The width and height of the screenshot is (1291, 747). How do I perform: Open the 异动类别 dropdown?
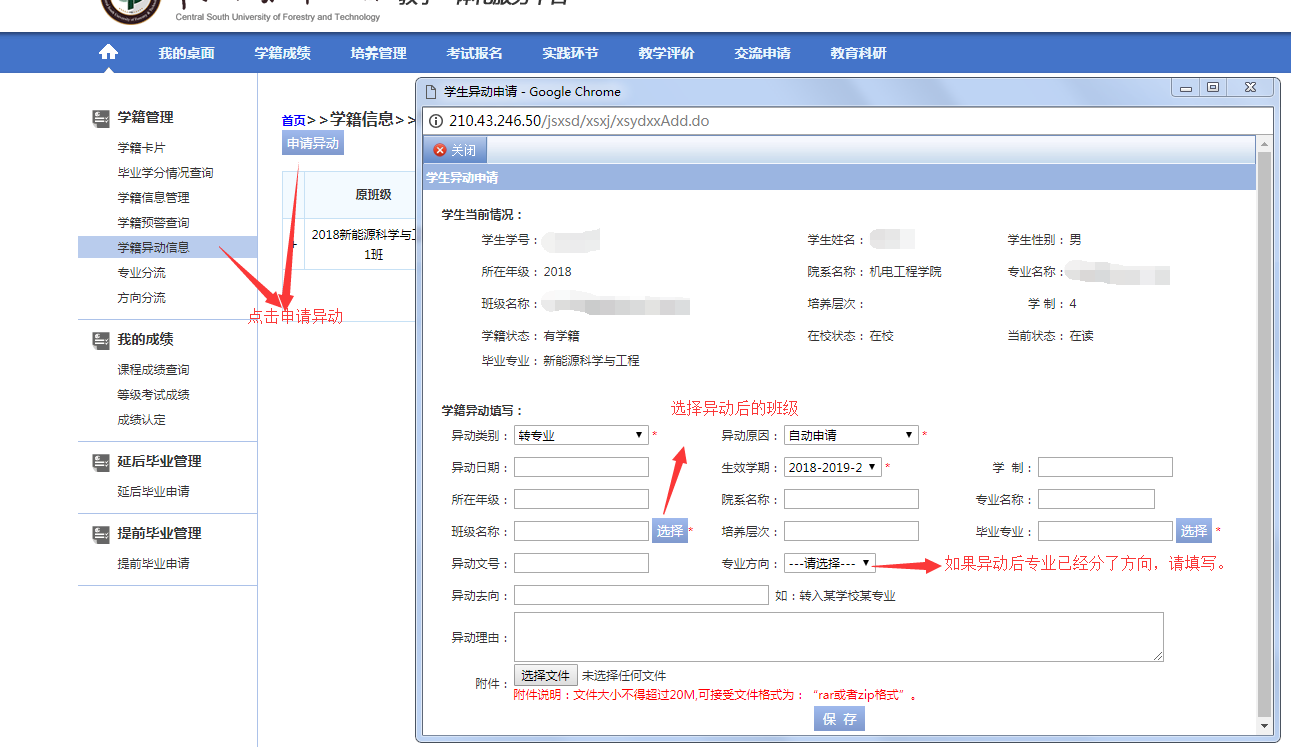click(581, 435)
